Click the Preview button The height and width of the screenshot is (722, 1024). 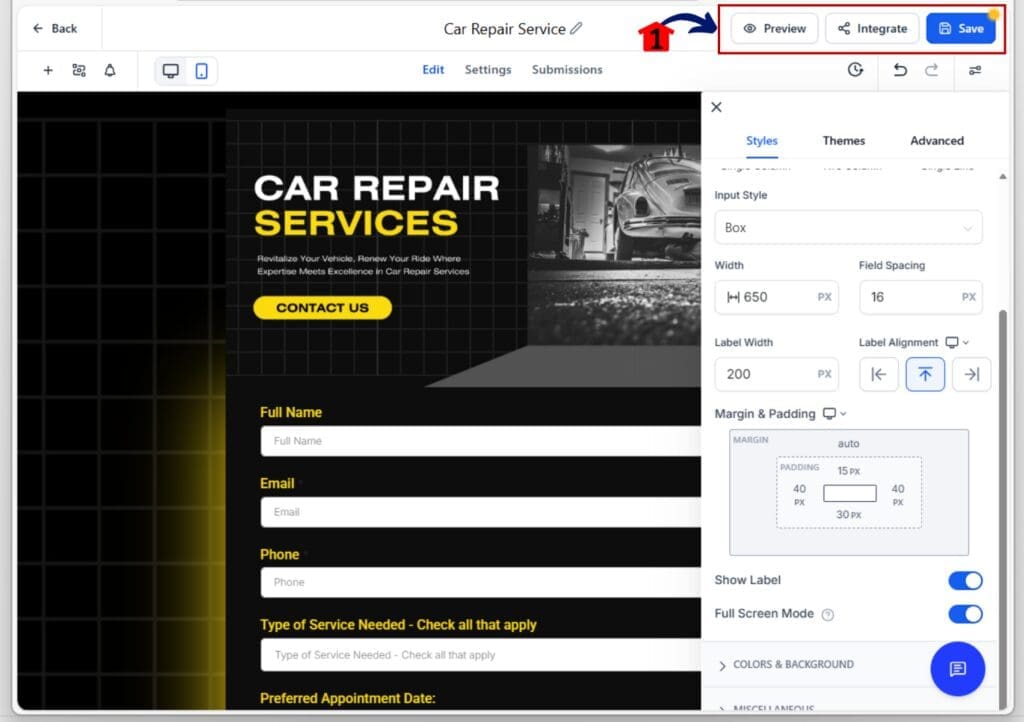coord(775,29)
